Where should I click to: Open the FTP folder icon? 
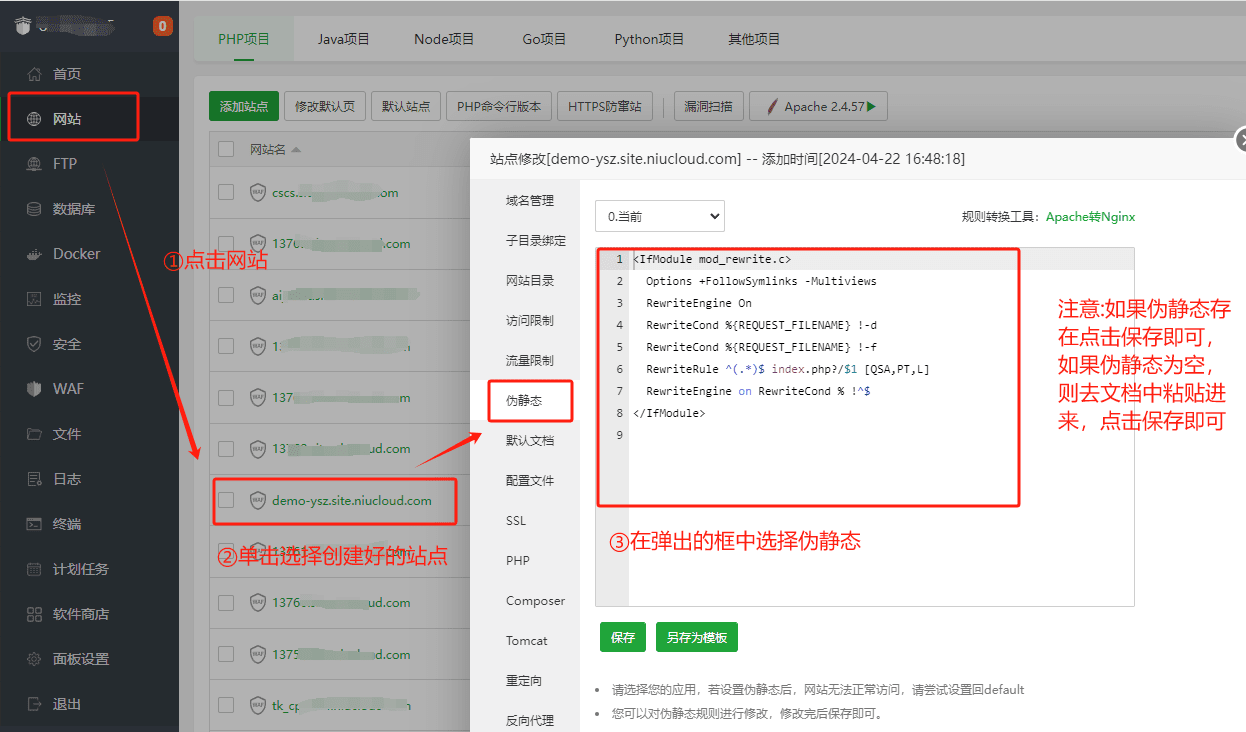35,164
